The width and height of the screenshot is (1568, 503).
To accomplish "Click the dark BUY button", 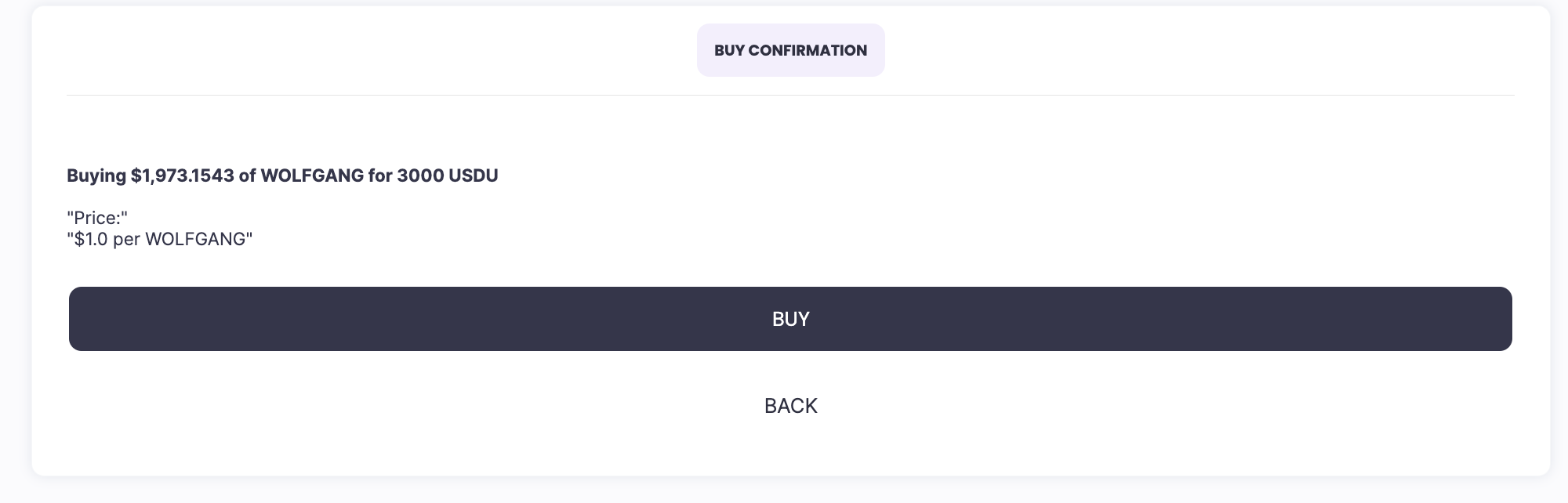I will (790, 319).
